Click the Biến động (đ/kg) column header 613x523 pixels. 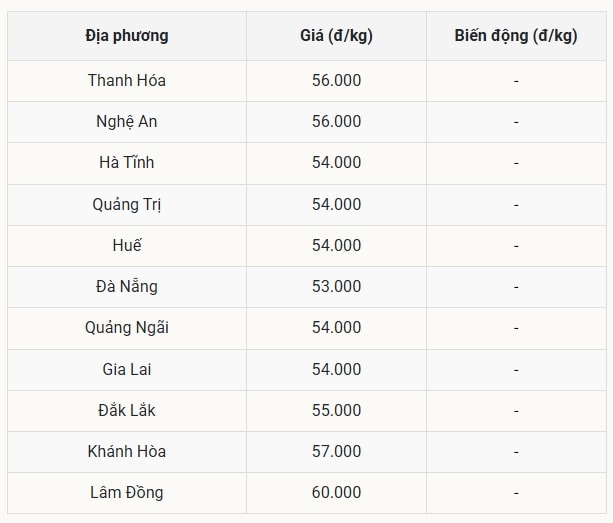(x=515, y=36)
